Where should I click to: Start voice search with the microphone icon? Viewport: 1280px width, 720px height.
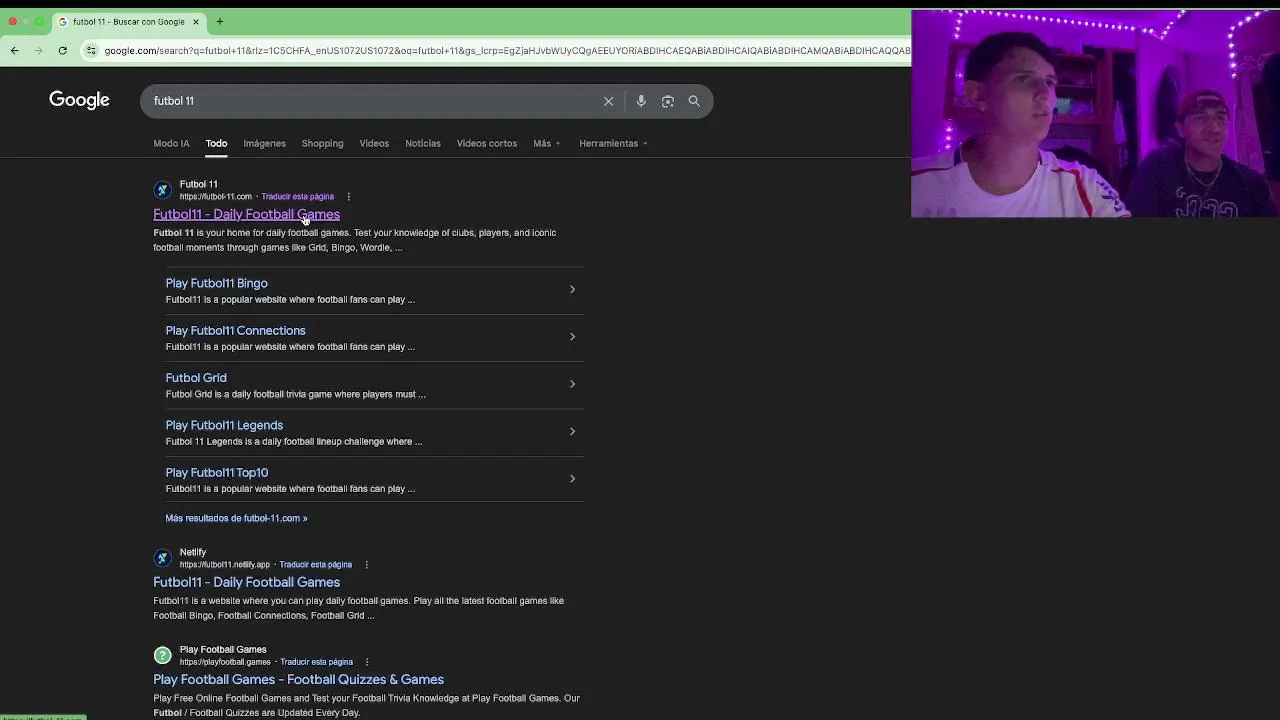(x=641, y=101)
